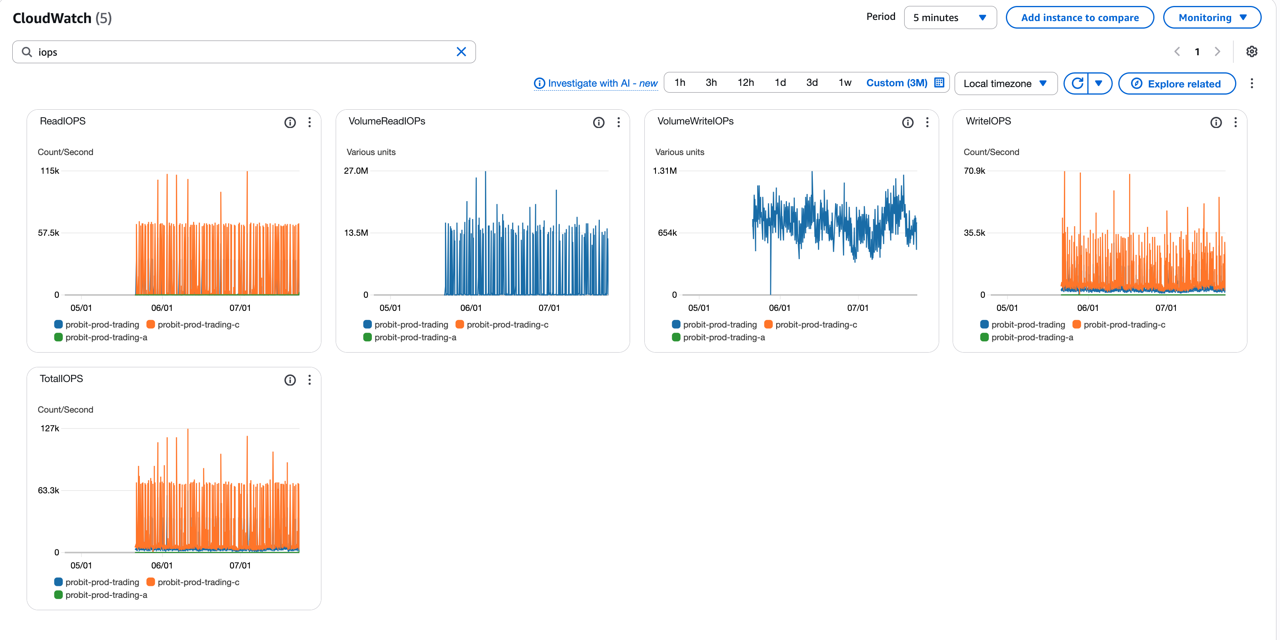This screenshot has width=1280, height=640.
Task: Open the CloudWatch settings gear icon
Action: point(1251,51)
